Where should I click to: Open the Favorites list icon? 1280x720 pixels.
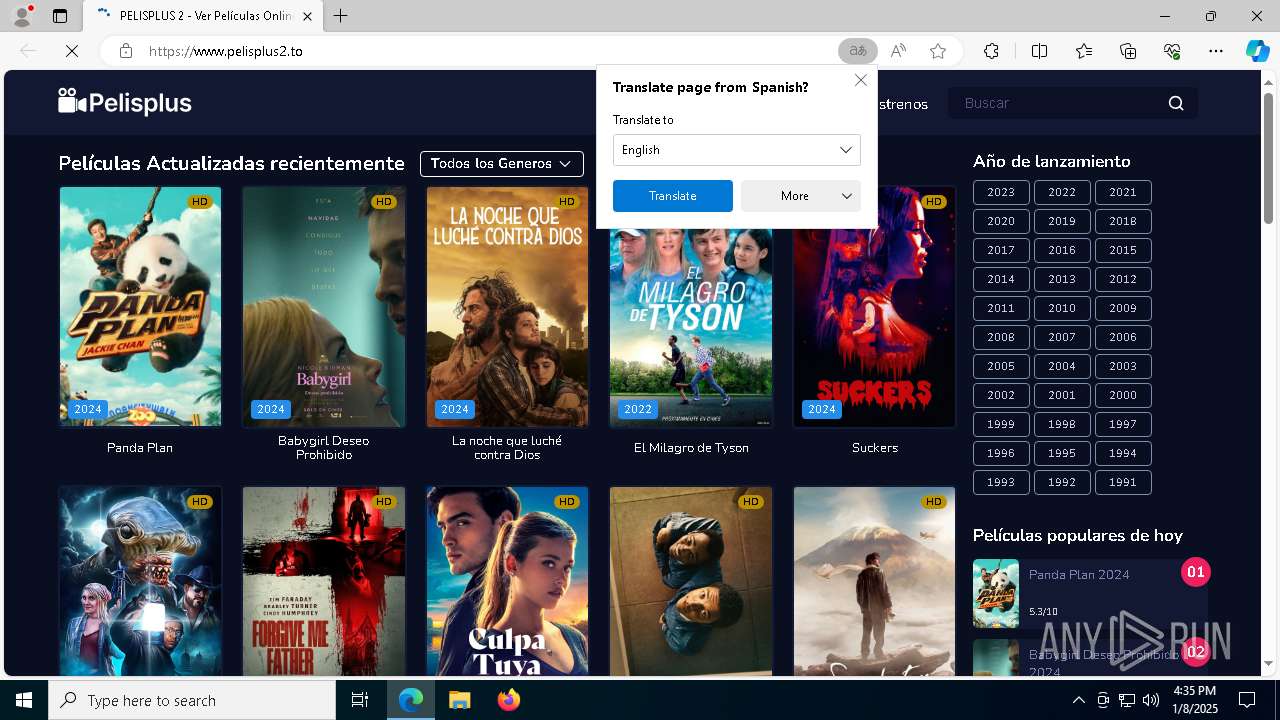[x=1084, y=51]
